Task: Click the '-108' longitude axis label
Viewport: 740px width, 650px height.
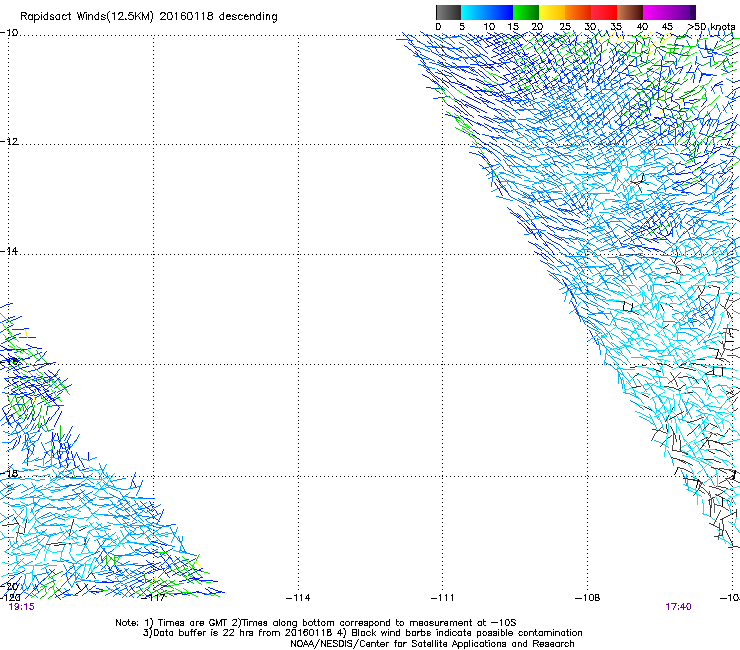Action: pyautogui.click(x=588, y=598)
